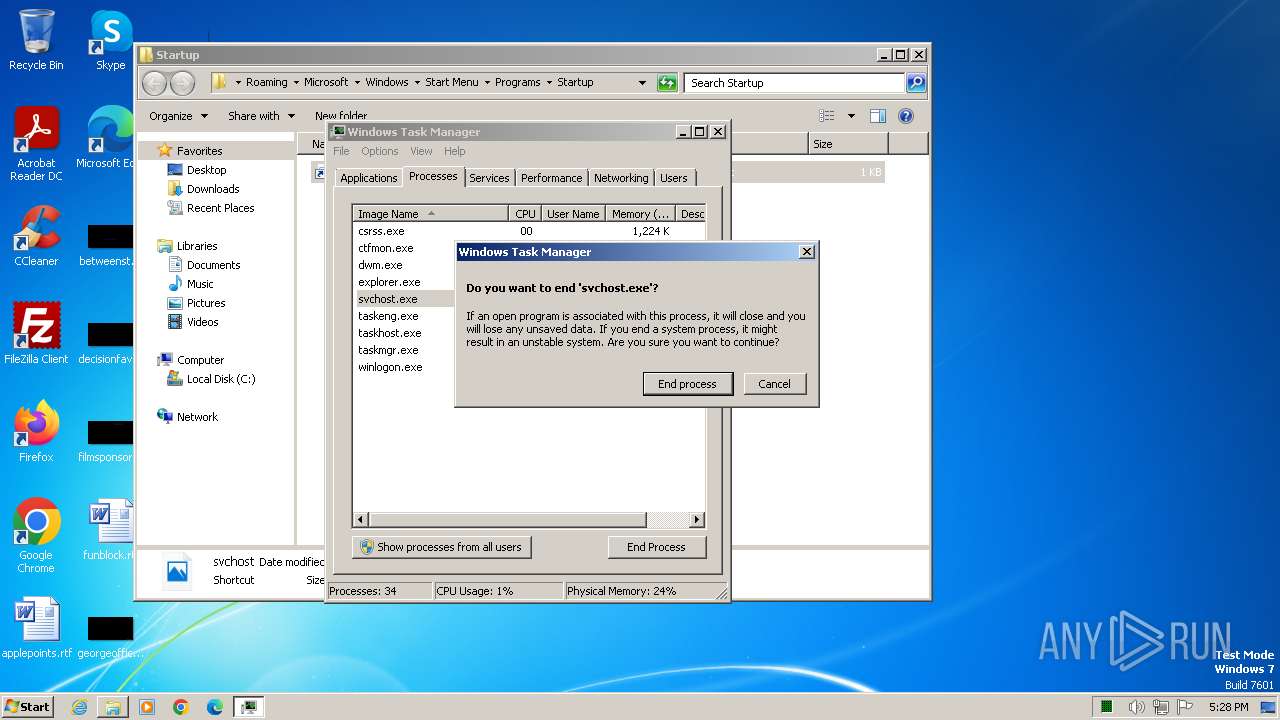The image size is (1280, 720).
Task: Click Windows Media Player taskbar icon
Action: (x=147, y=707)
